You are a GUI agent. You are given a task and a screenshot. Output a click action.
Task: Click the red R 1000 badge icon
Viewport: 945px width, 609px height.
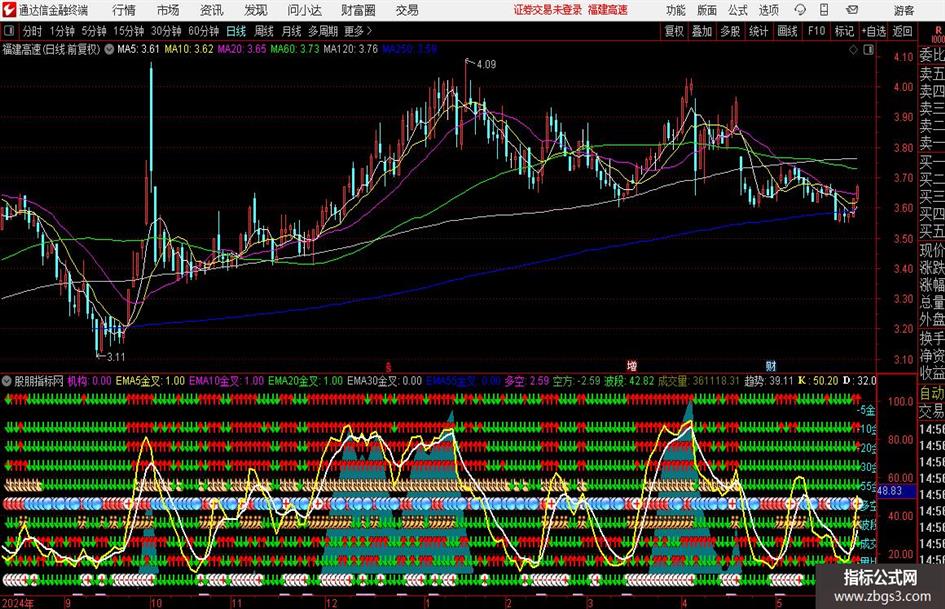[938, 33]
